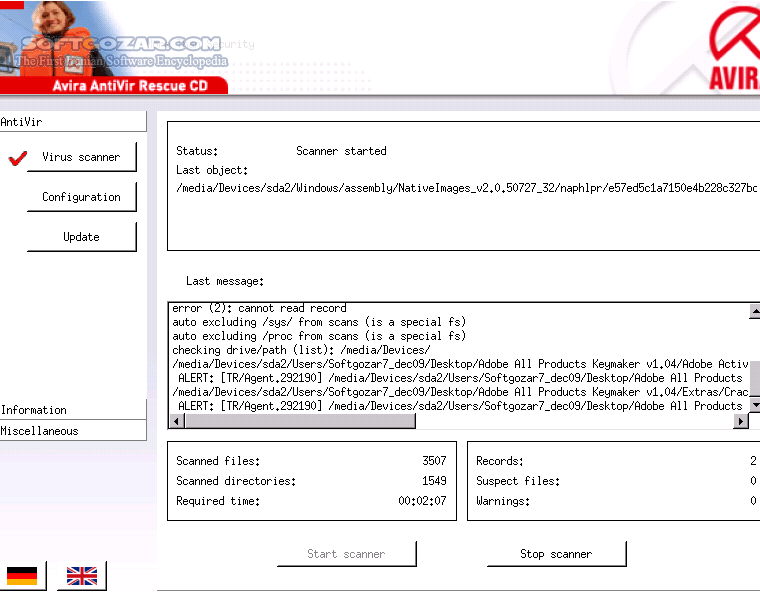Click message log scroll-left arrow
The image size is (760, 600).
click(x=176, y=422)
